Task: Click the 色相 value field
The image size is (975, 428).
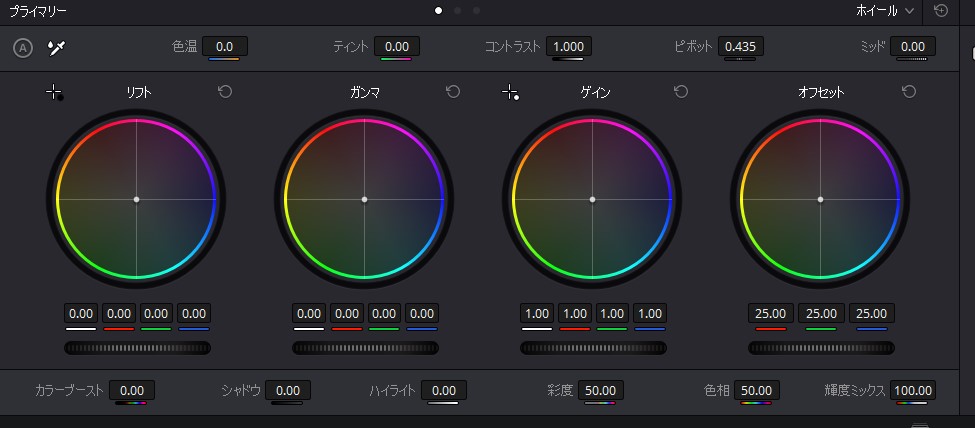Action: click(757, 391)
